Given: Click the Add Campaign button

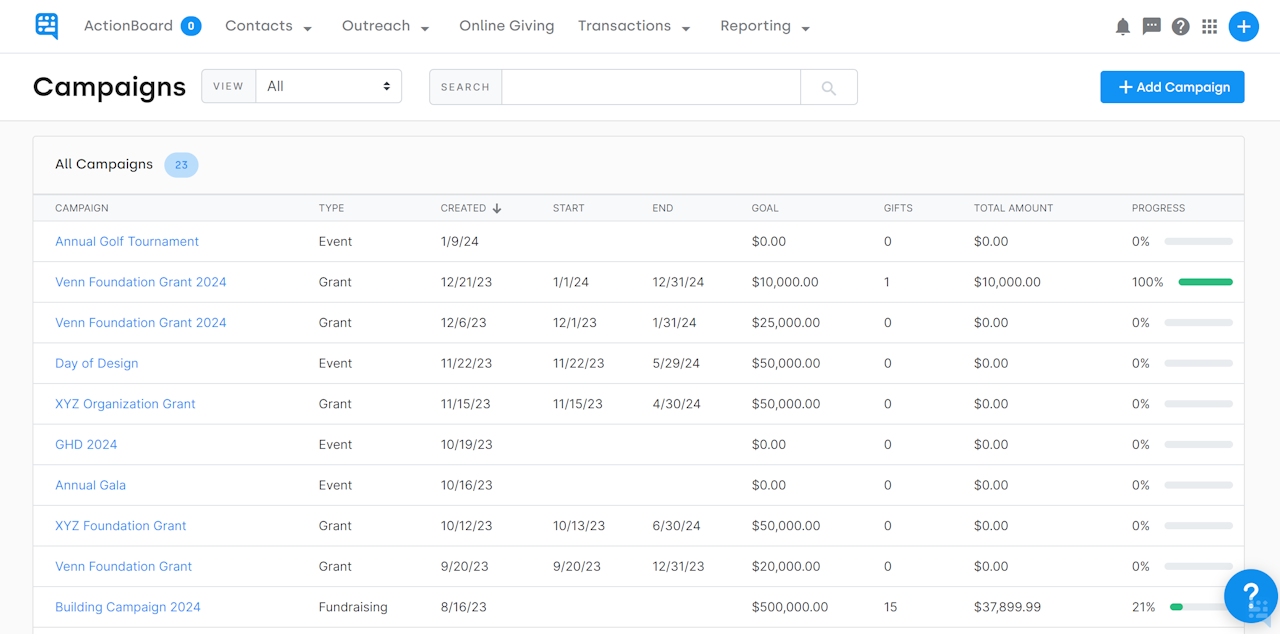Looking at the screenshot, I should pyautogui.click(x=1171, y=87).
